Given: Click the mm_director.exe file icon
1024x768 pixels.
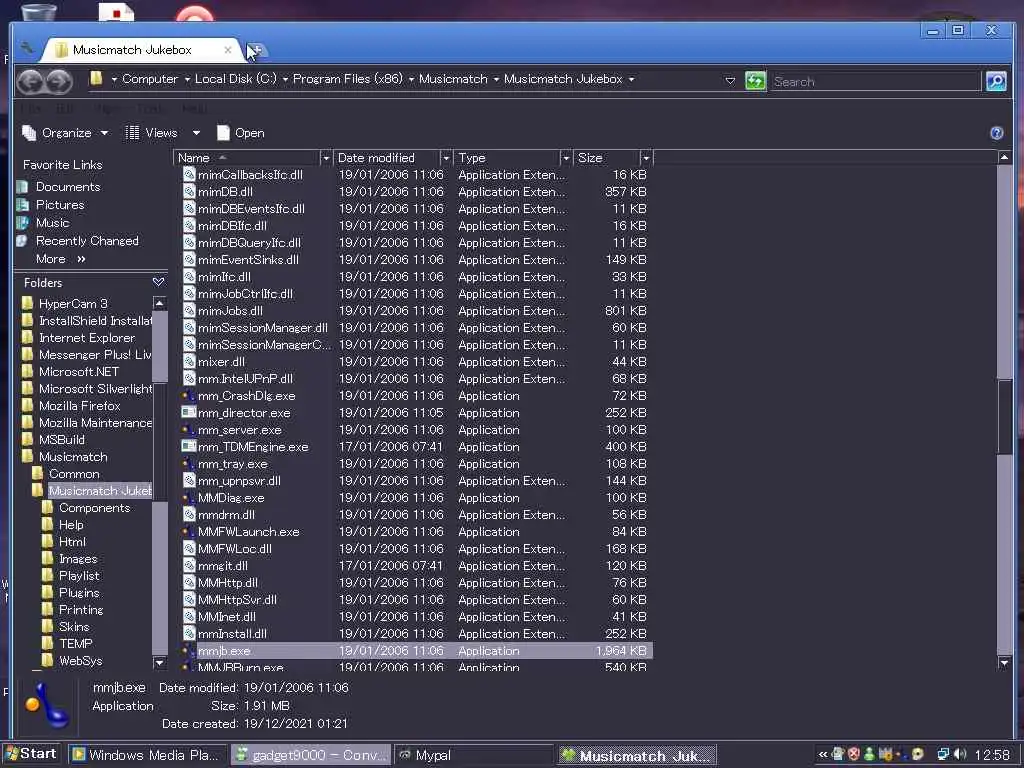Looking at the screenshot, I should coord(189,412).
